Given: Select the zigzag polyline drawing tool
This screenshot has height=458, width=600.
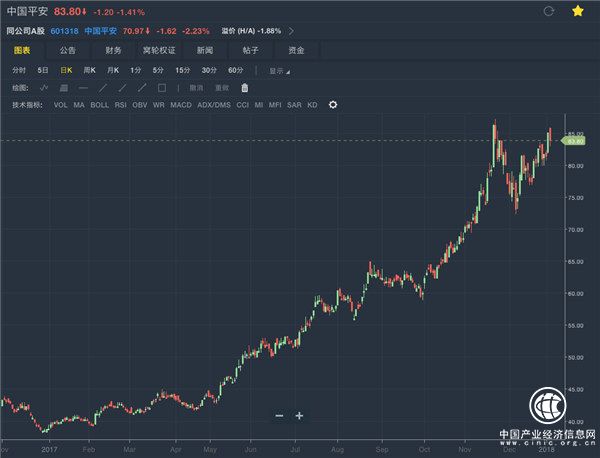Looking at the screenshot, I should coord(43,88).
